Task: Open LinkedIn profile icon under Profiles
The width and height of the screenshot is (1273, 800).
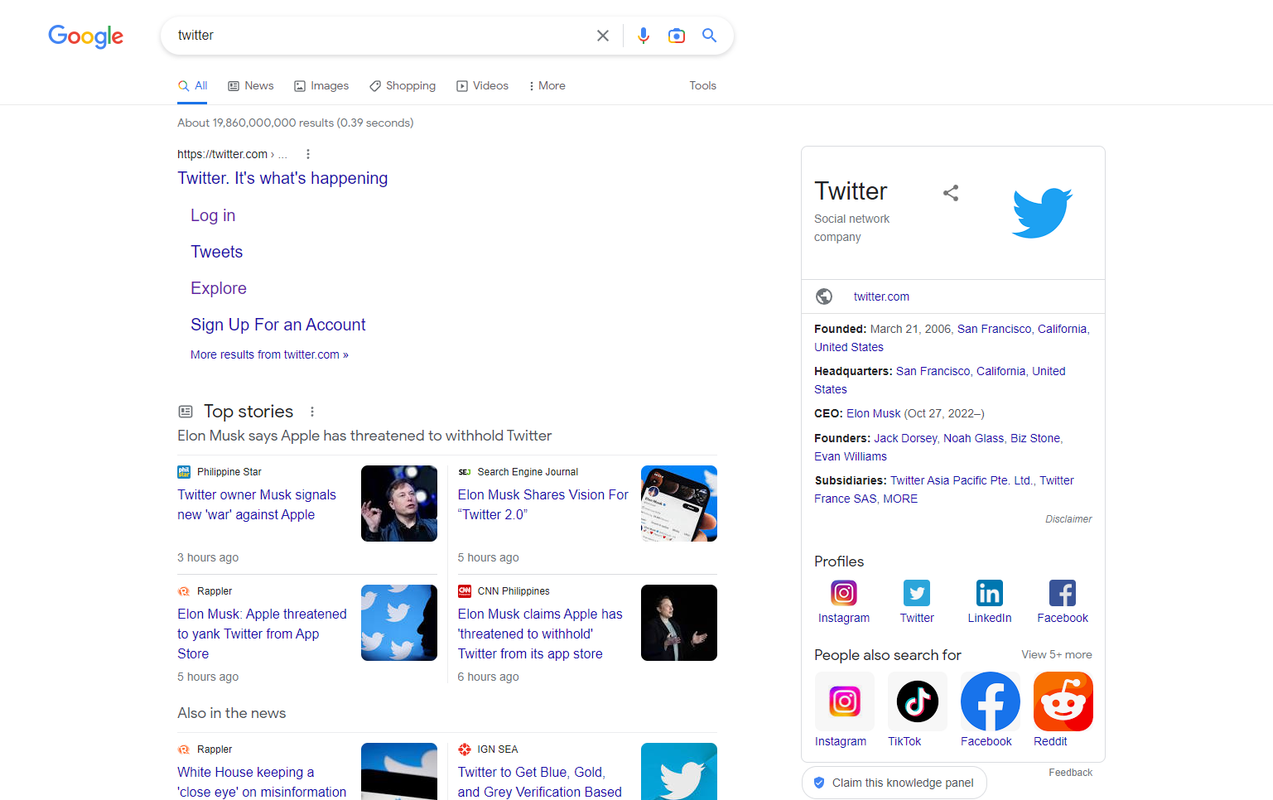Action: tap(989, 593)
